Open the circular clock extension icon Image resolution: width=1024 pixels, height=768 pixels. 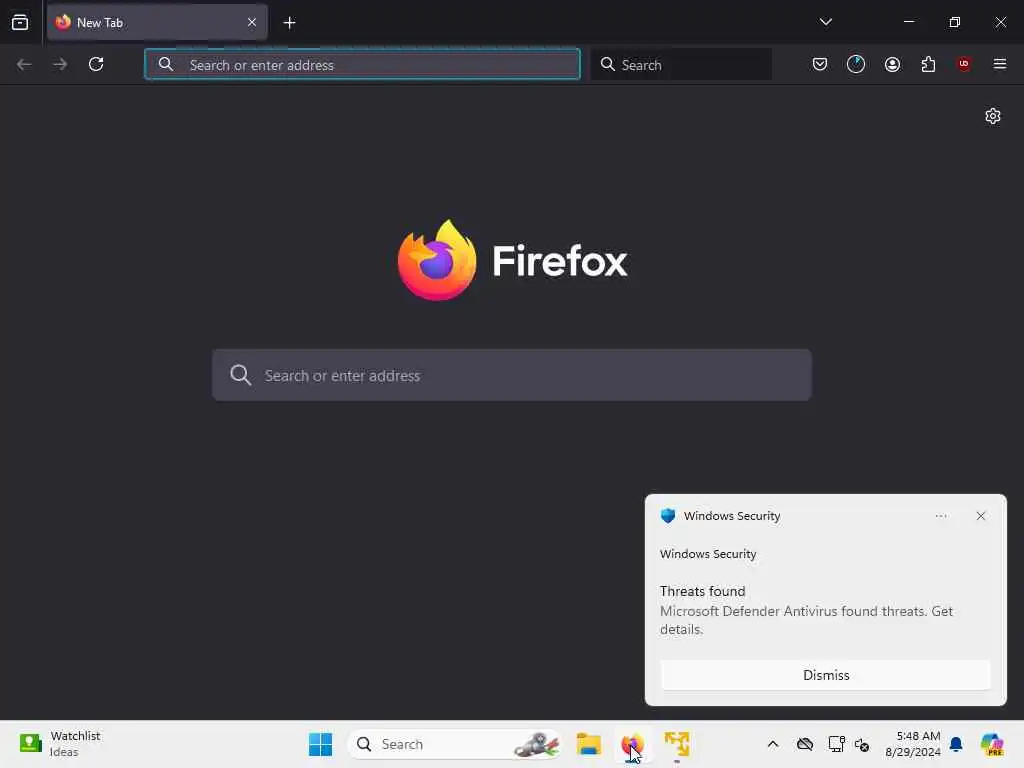(x=856, y=64)
